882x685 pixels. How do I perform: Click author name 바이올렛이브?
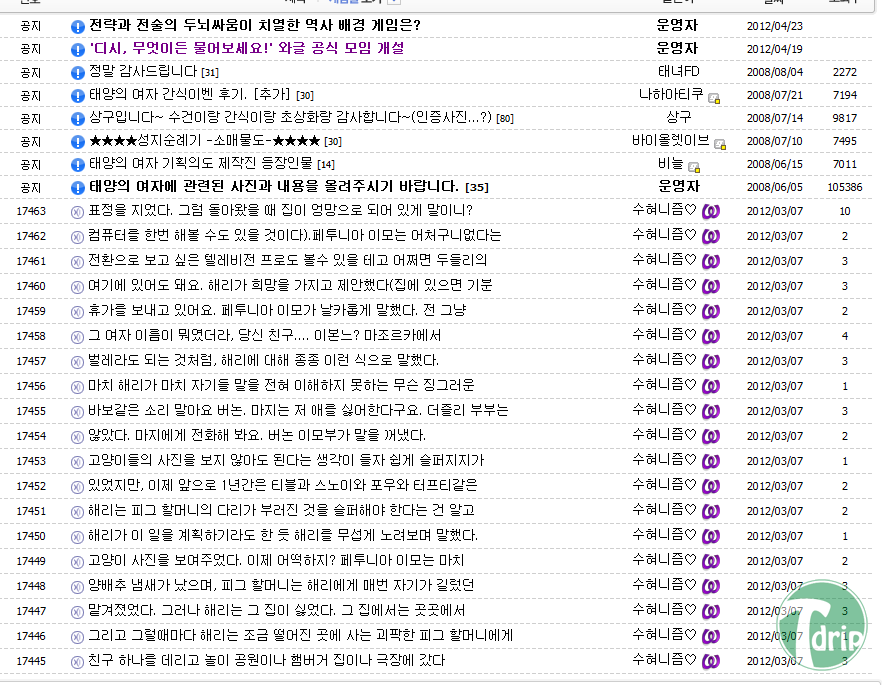(670, 141)
